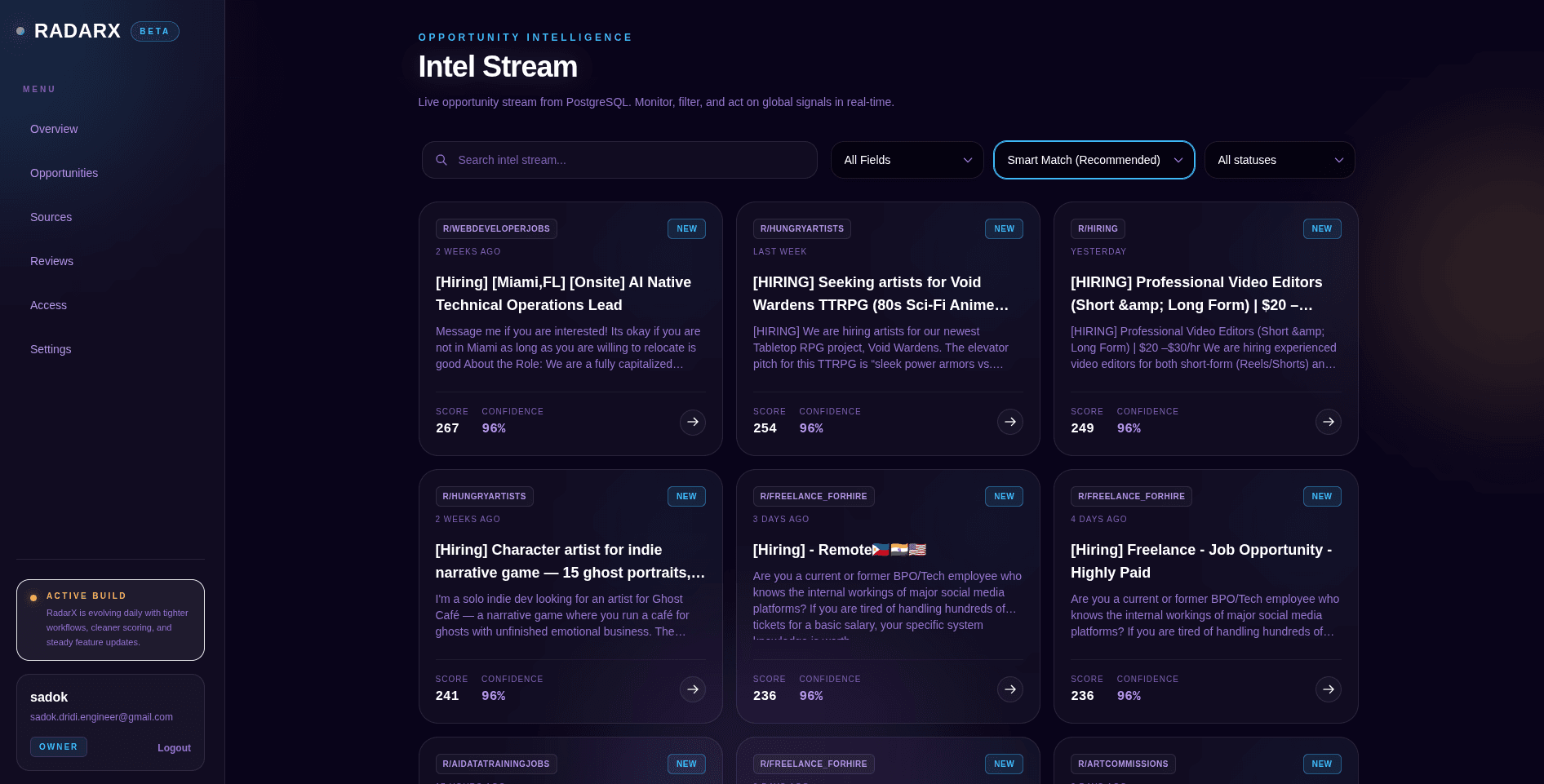Open the Remote BPO hiring card via its arrow

pos(1010,689)
